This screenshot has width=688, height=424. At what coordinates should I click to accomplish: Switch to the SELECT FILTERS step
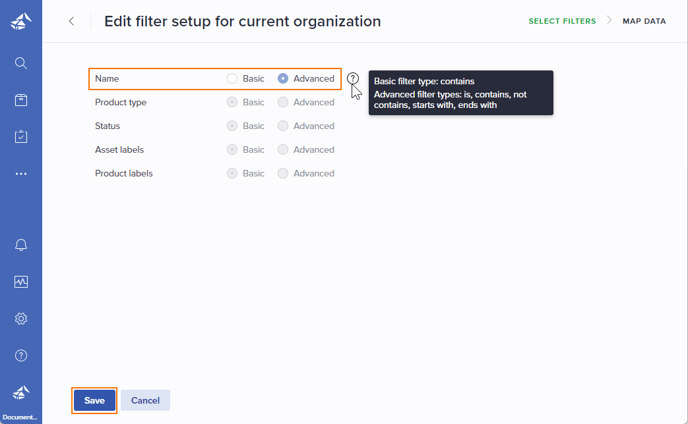[x=562, y=21]
